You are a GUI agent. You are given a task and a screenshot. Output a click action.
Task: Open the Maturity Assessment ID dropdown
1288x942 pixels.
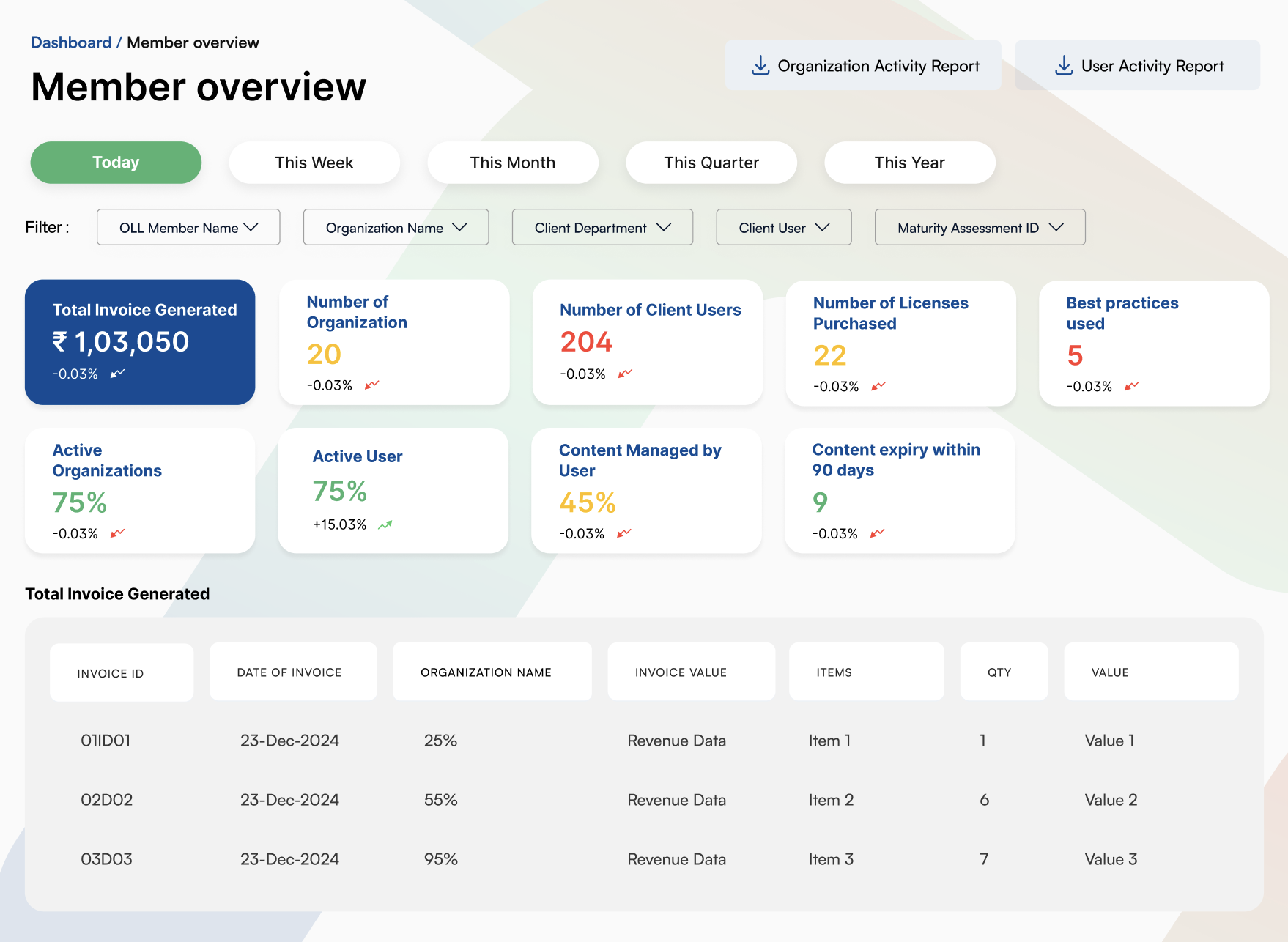coord(979,227)
